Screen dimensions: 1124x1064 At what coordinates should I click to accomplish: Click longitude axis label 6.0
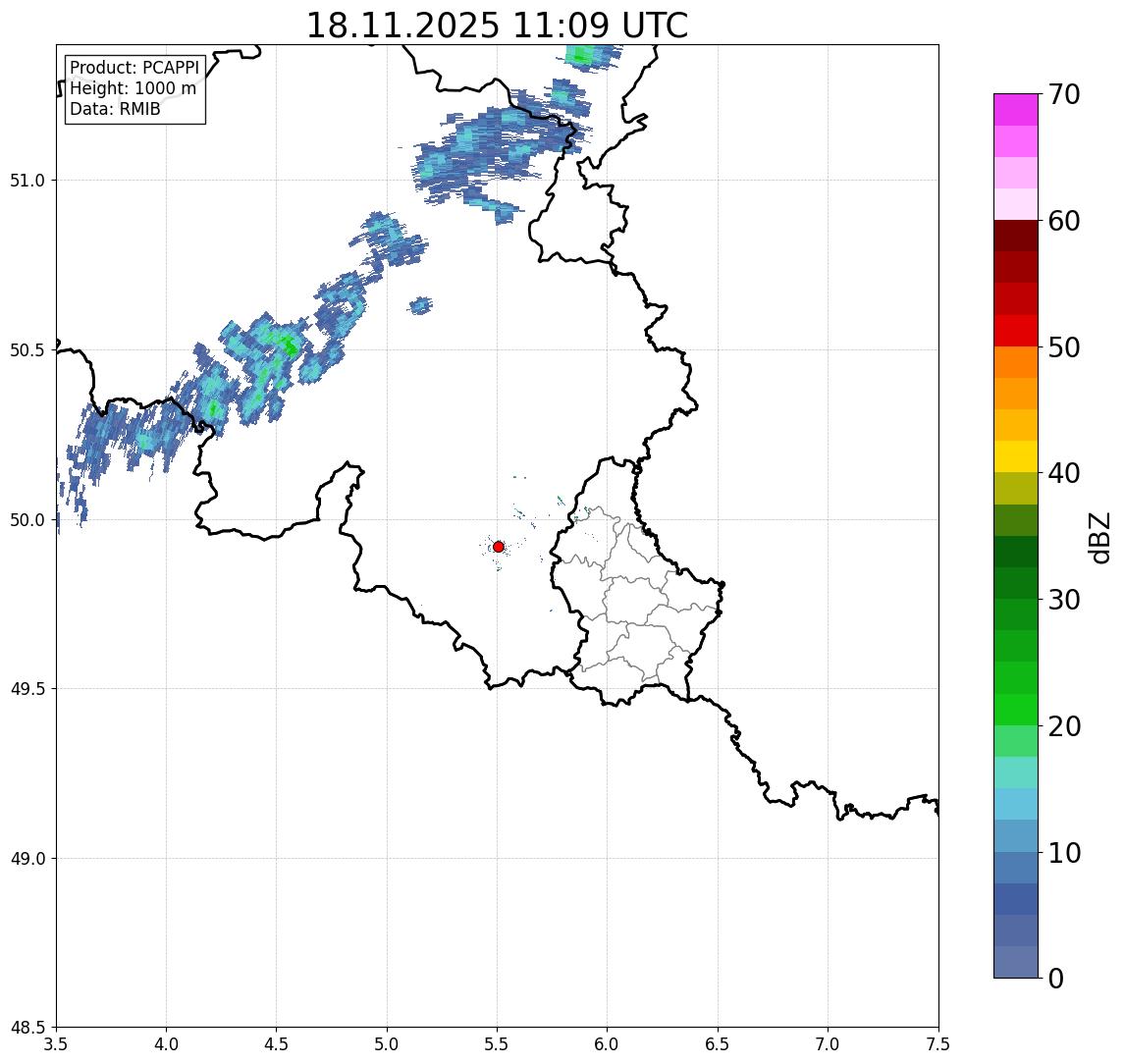click(608, 1044)
